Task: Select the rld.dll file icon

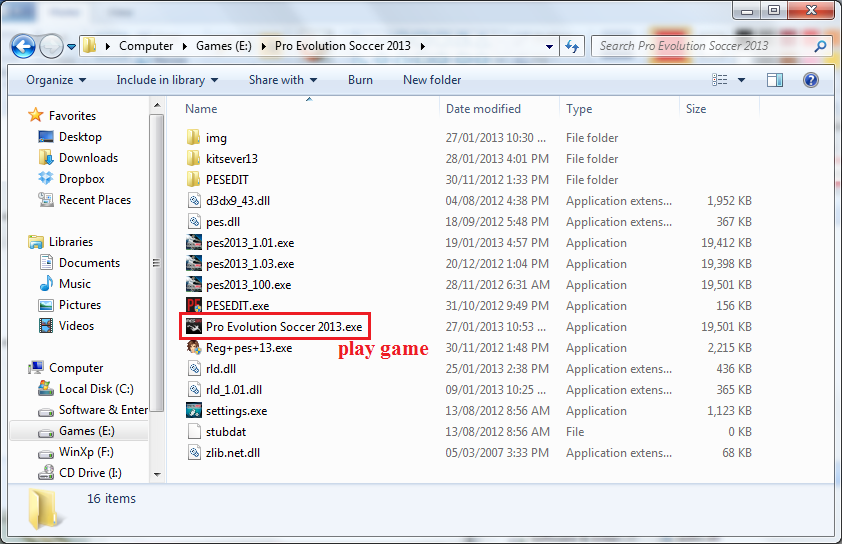Action: click(194, 368)
